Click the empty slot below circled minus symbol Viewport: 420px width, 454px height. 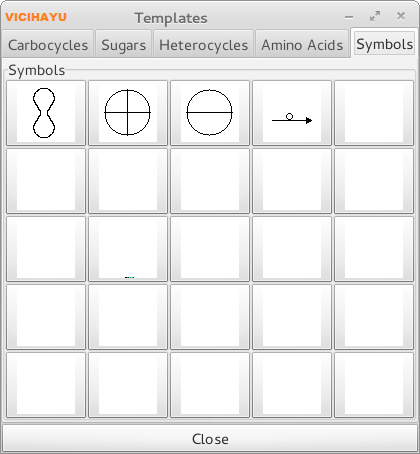[x=210, y=181]
